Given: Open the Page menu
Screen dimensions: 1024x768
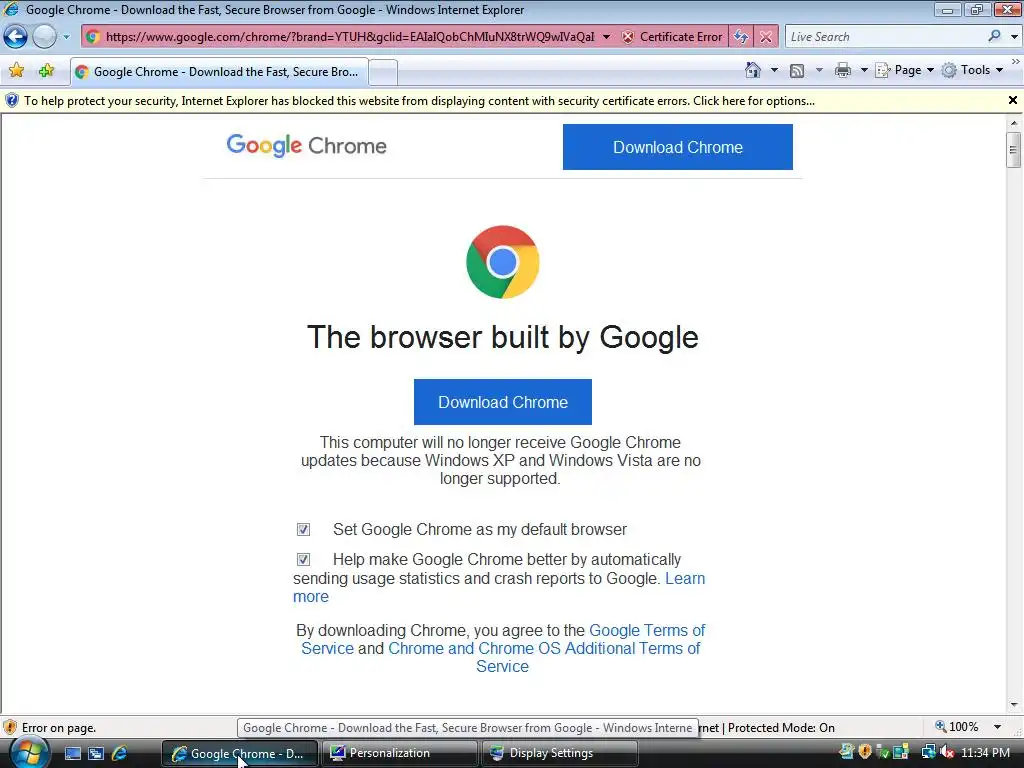Looking at the screenshot, I should coord(904,70).
